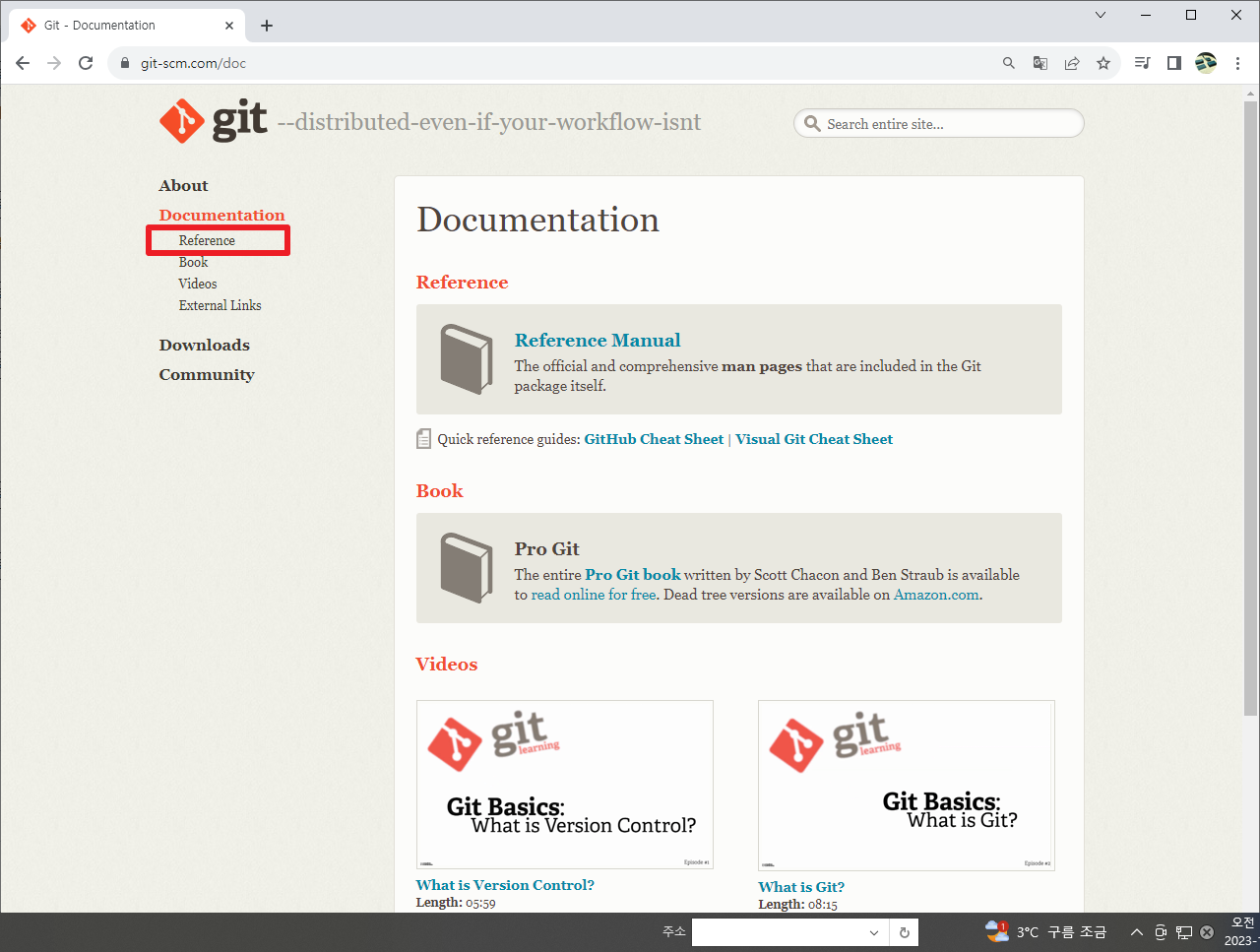Open About in sidebar
This screenshot has height=952, width=1260.
point(183,185)
